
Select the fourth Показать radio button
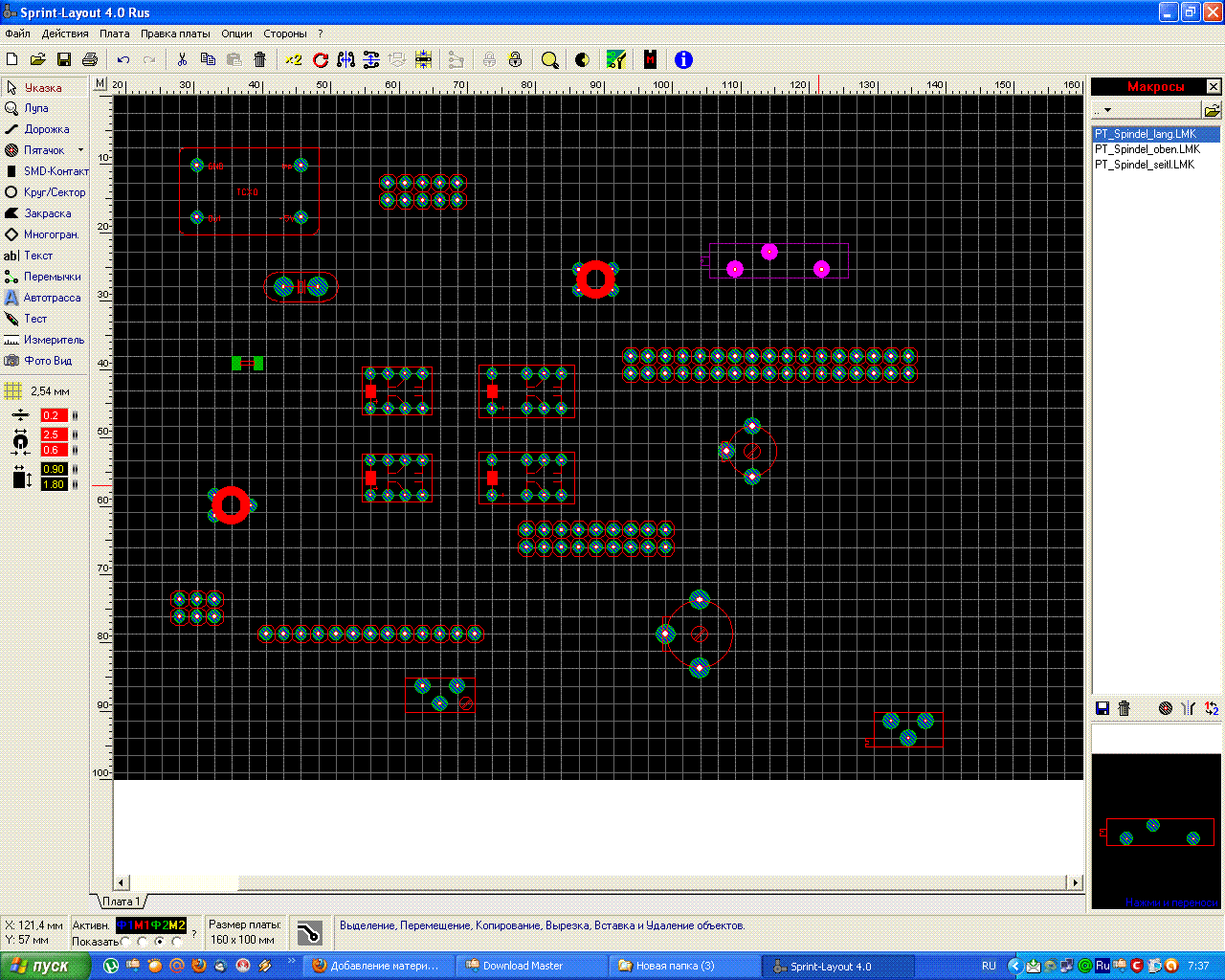(176, 942)
